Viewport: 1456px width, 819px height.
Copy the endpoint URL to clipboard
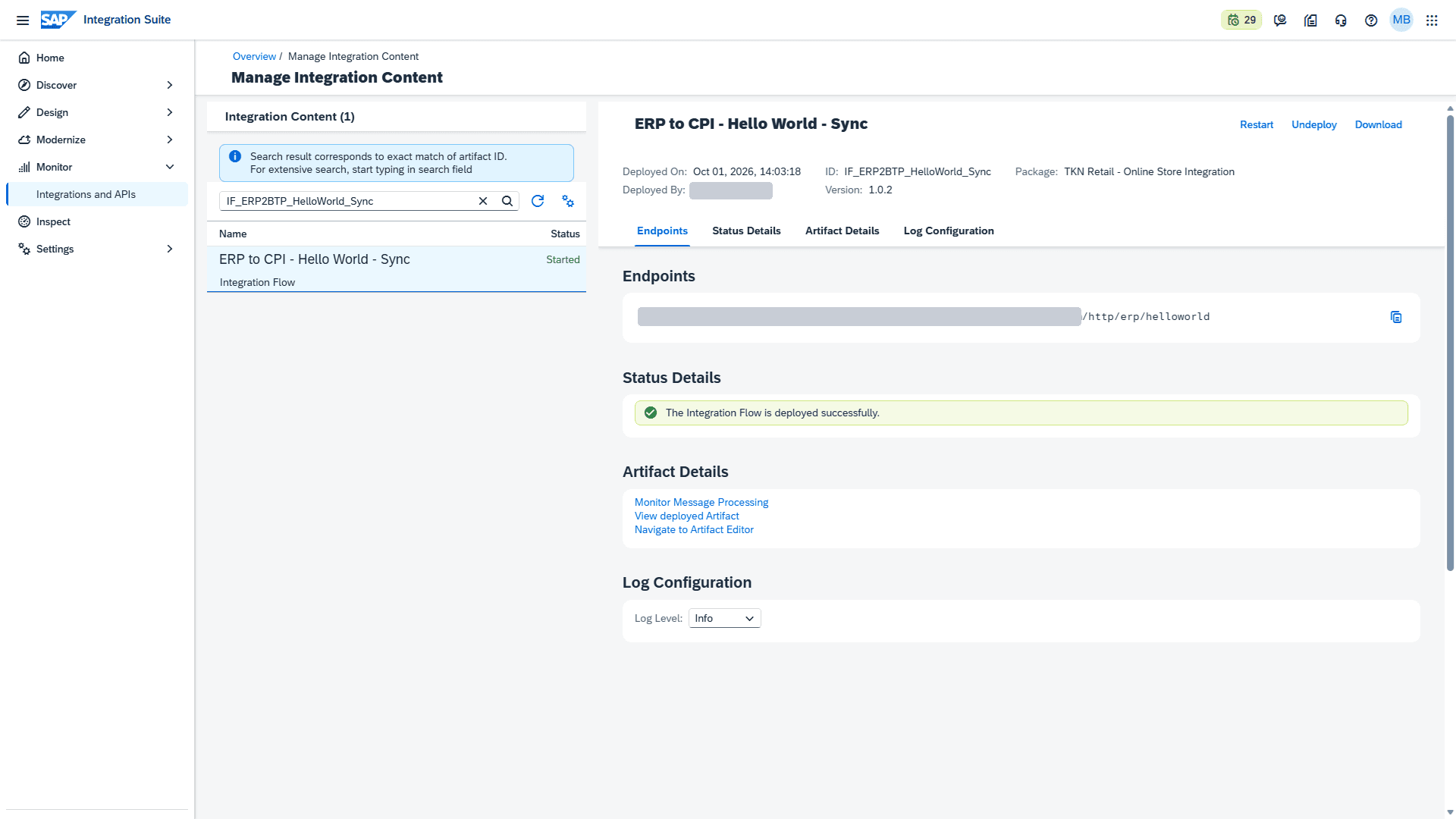tap(1396, 317)
